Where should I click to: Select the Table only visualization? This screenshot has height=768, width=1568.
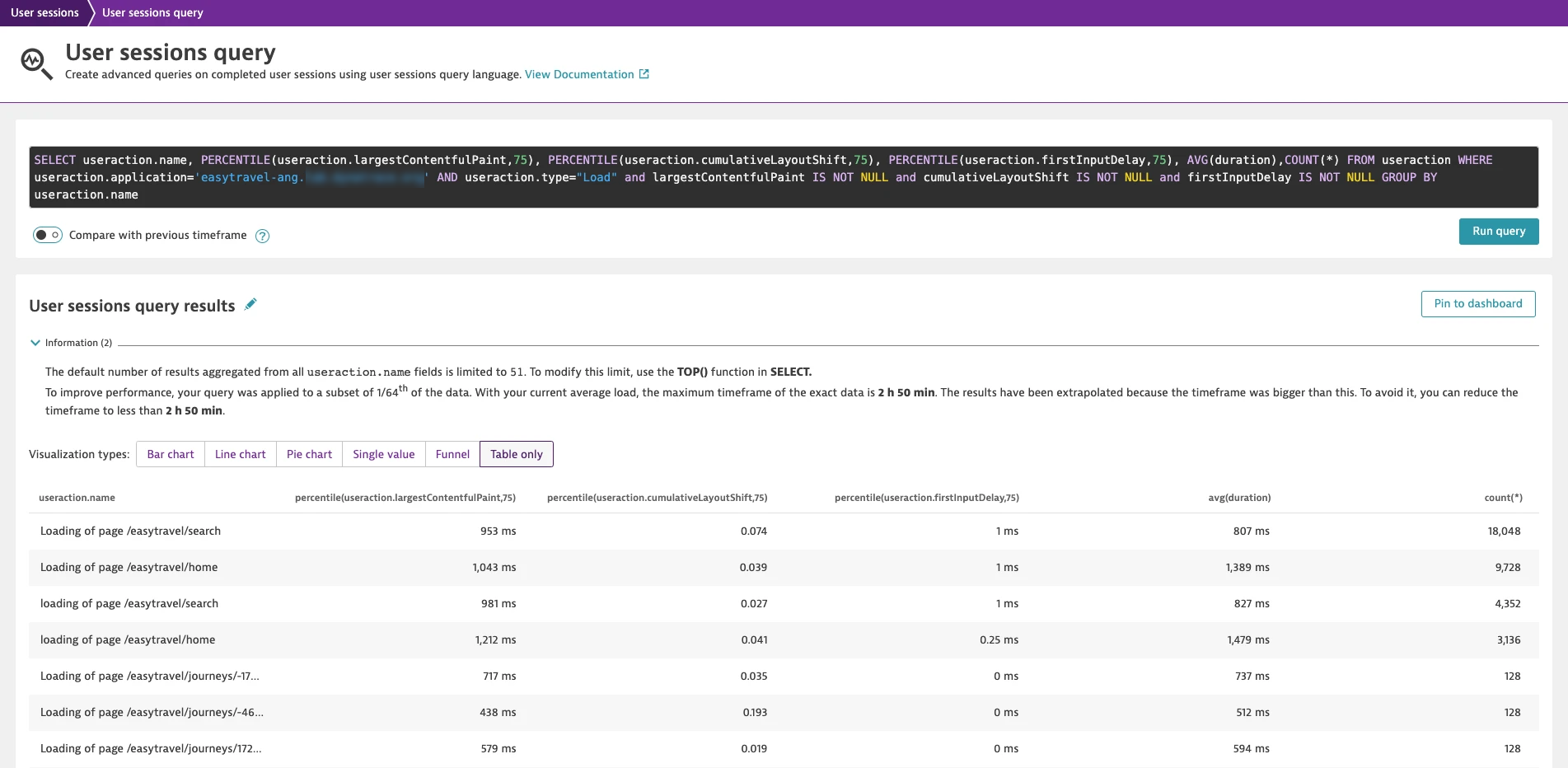click(517, 455)
